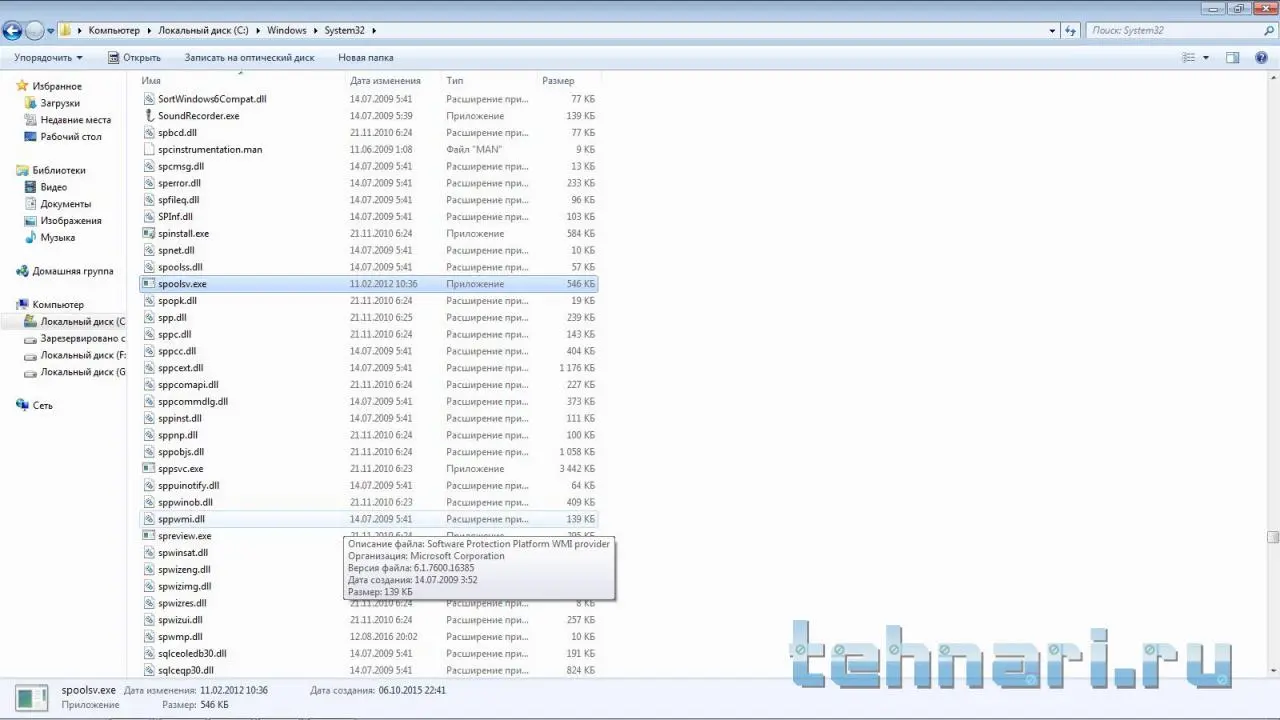Show the preview pane via toolbar icon
The width and height of the screenshot is (1280, 720).
click(x=1233, y=58)
